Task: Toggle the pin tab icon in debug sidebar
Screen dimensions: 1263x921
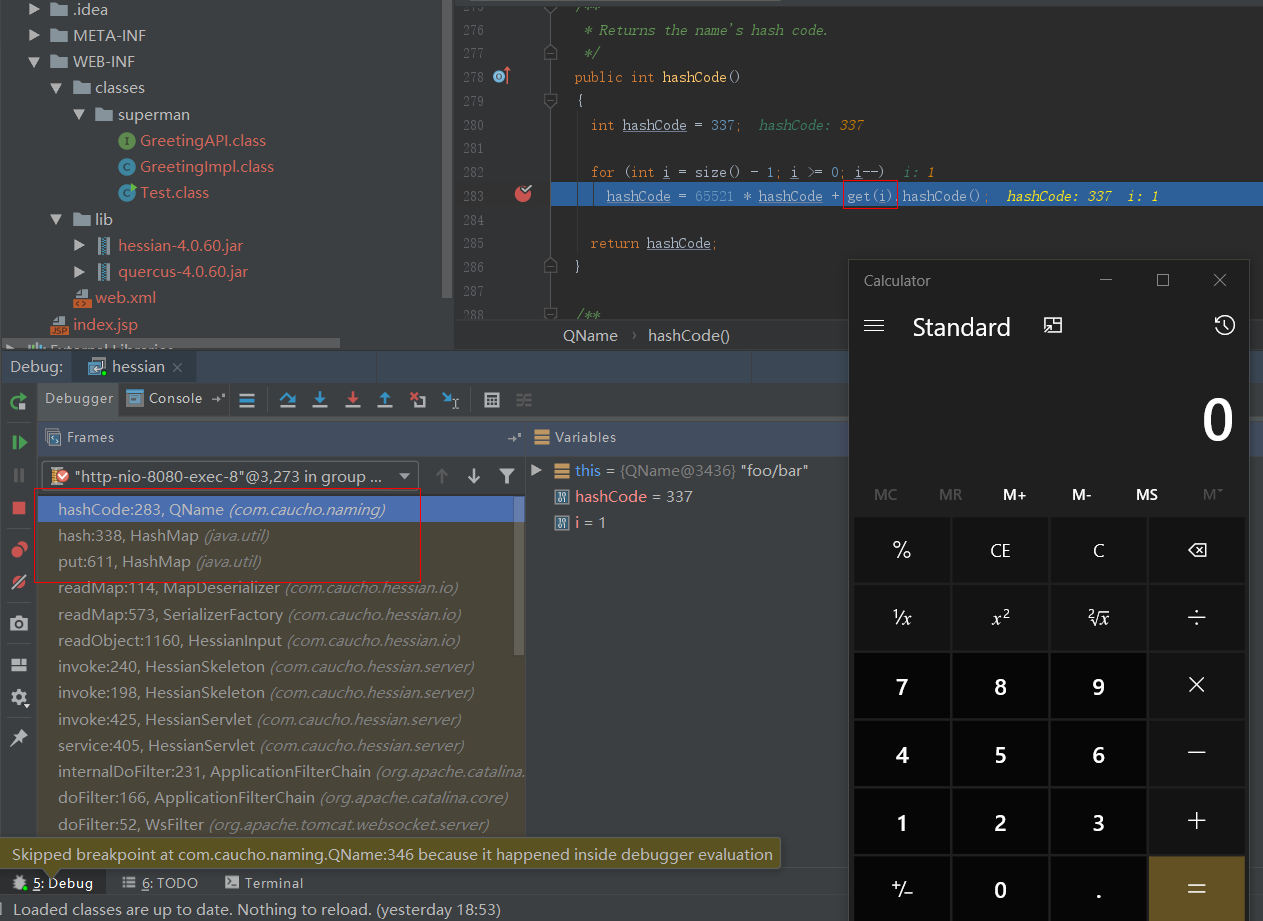Action: [x=19, y=738]
